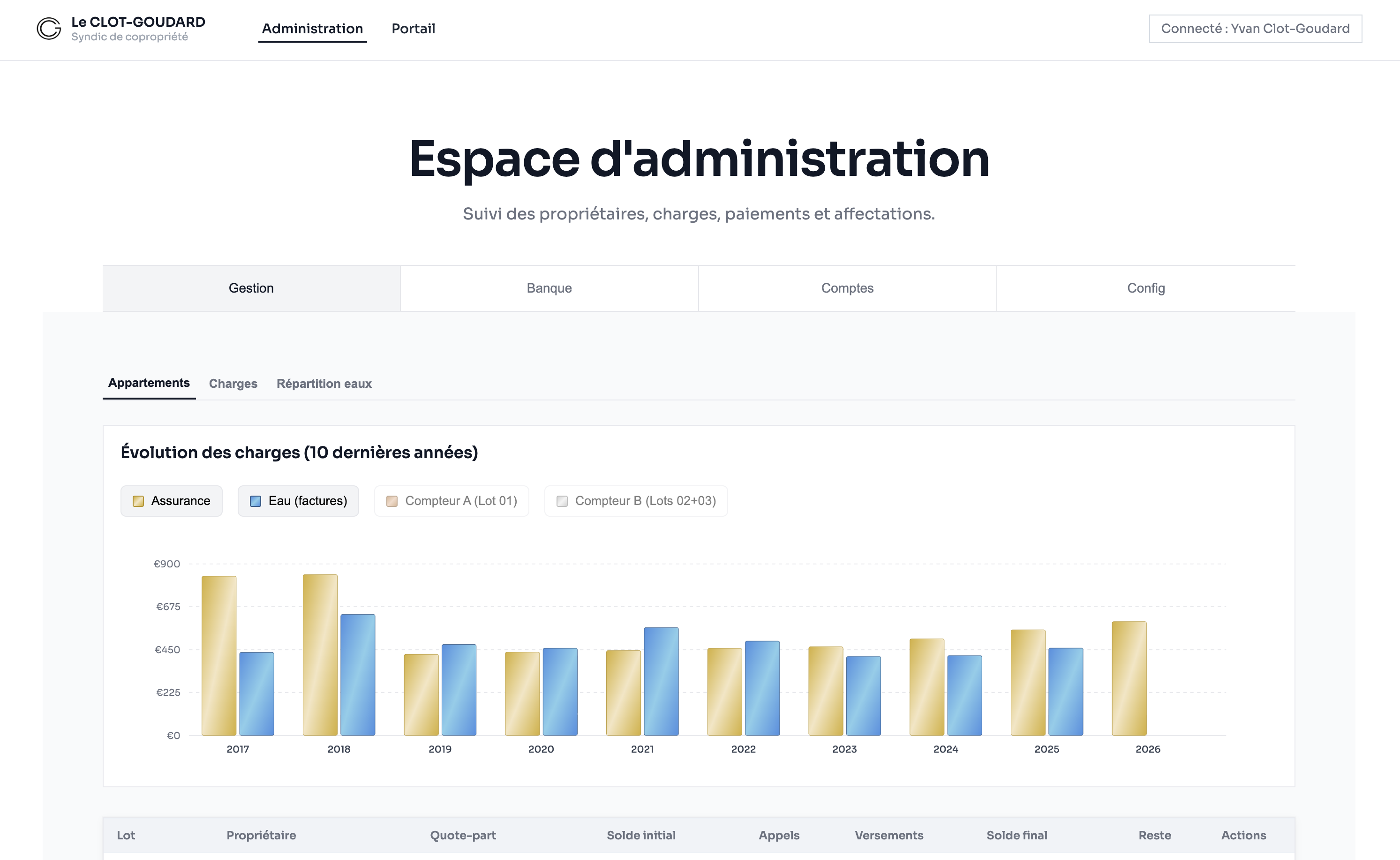Image resolution: width=1400 pixels, height=860 pixels.
Task: Click the 2018 Assurance gold bar
Action: click(x=320, y=654)
